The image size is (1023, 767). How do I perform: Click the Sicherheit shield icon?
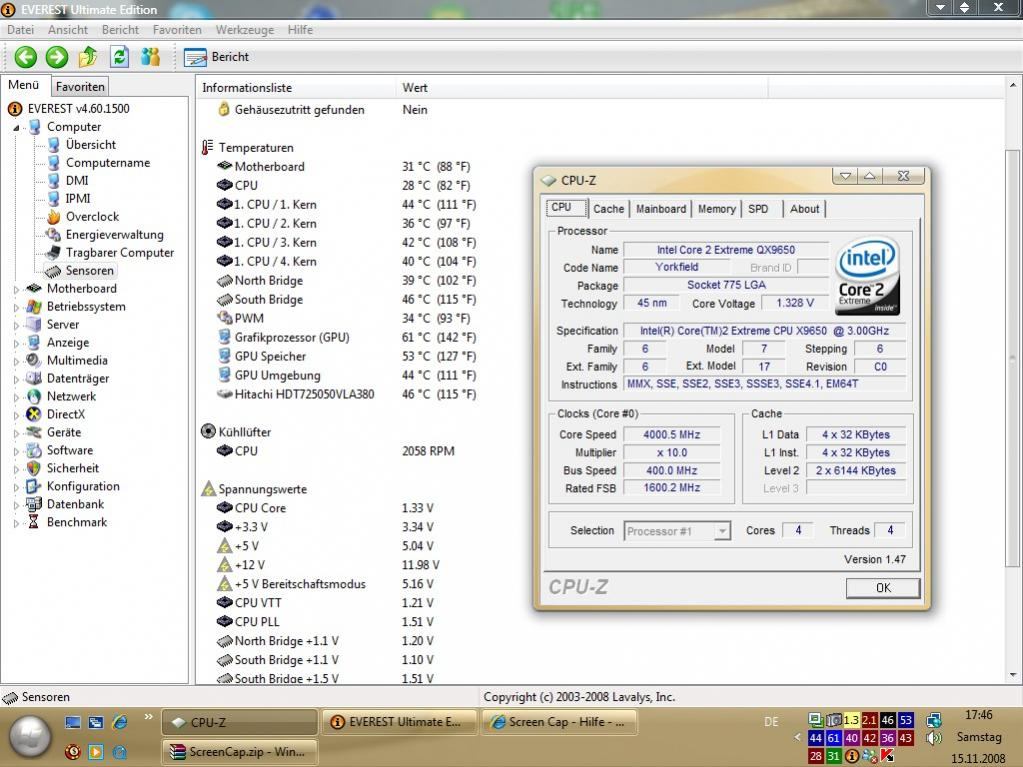click(x=34, y=468)
